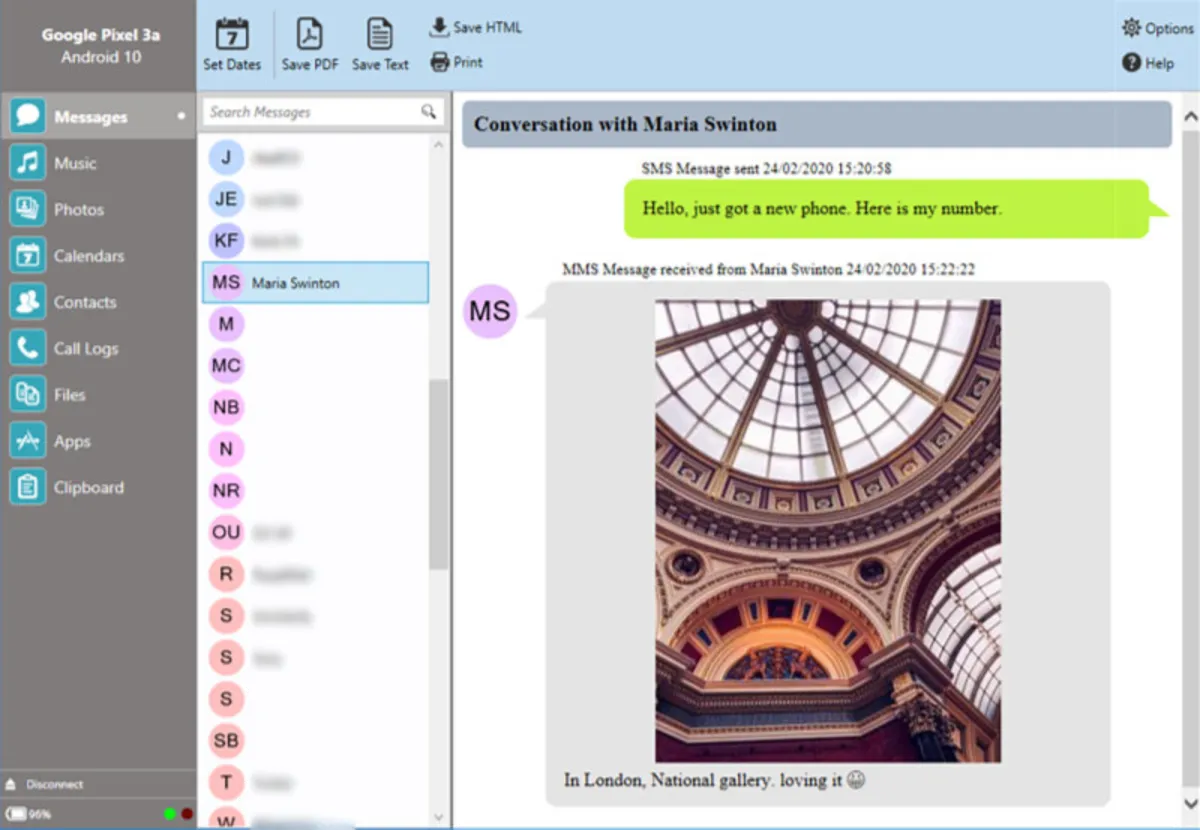Open the National Gallery dome photo
The width and height of the screenshot is (1200, 830).
826,528
